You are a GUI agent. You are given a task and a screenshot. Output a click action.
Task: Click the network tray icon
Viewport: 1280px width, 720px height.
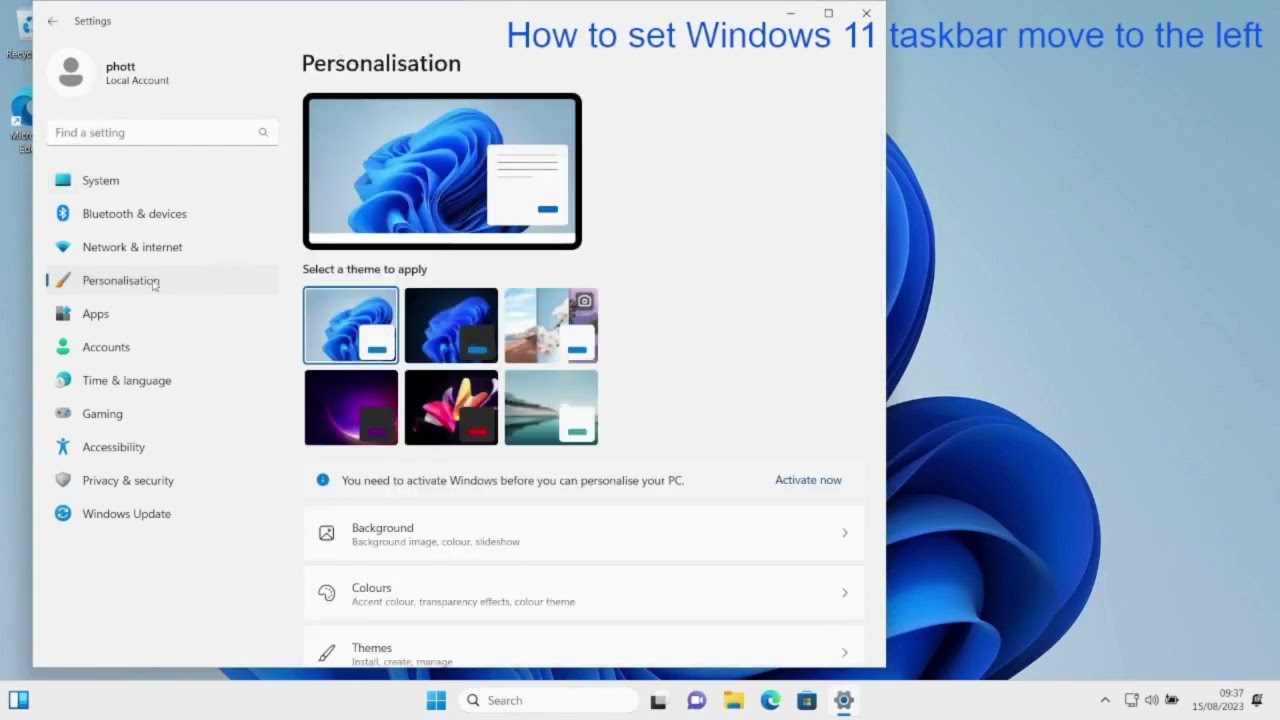(x=1132, y=700)
